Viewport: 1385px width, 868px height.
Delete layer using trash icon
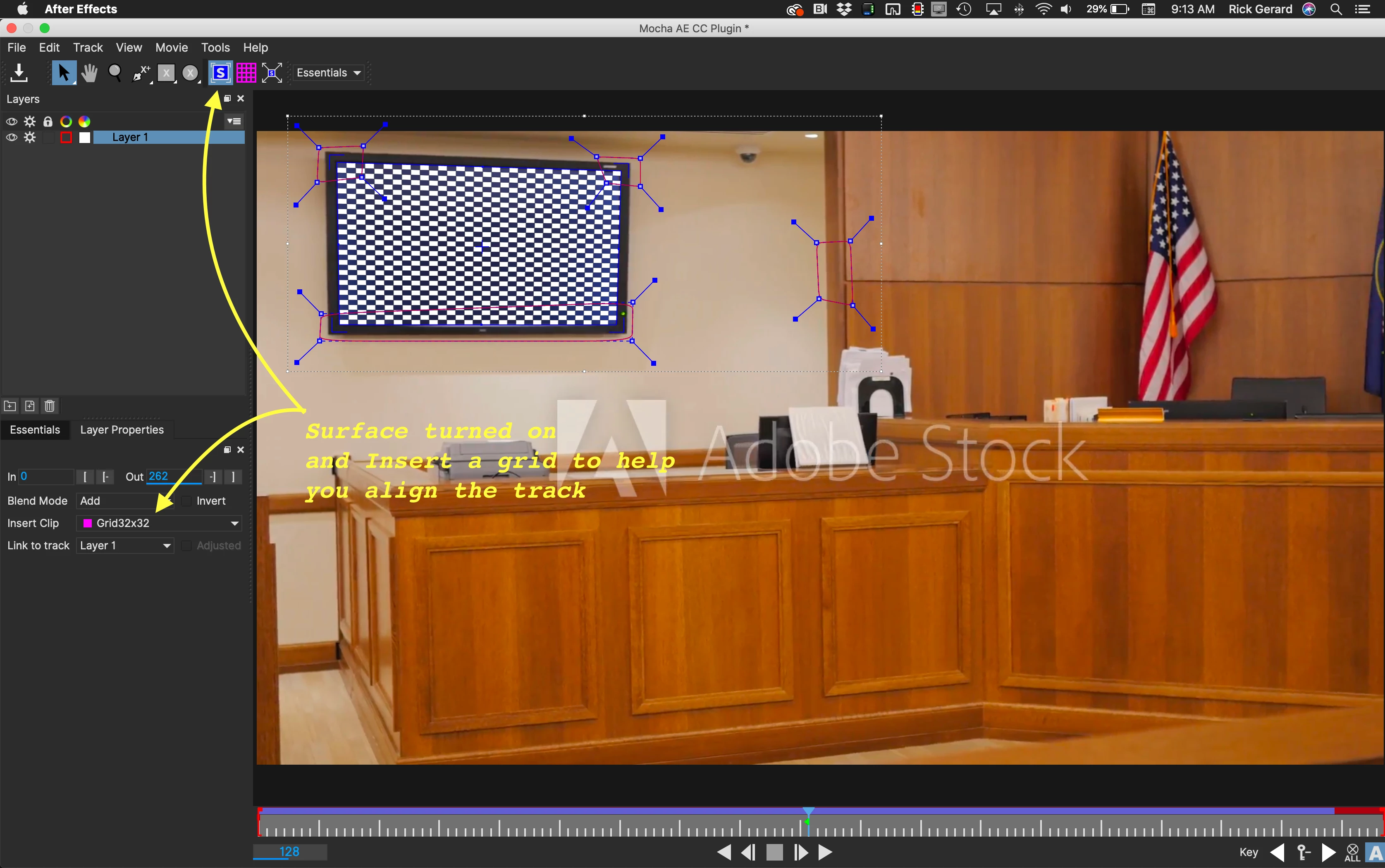tap(49, 406)
